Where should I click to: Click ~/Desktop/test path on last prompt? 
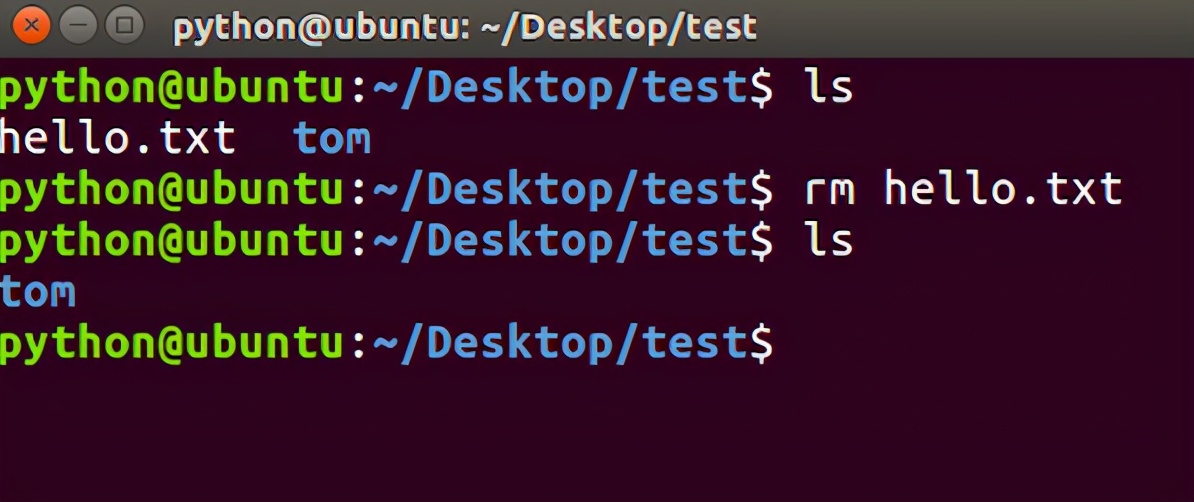pos(559,344)
